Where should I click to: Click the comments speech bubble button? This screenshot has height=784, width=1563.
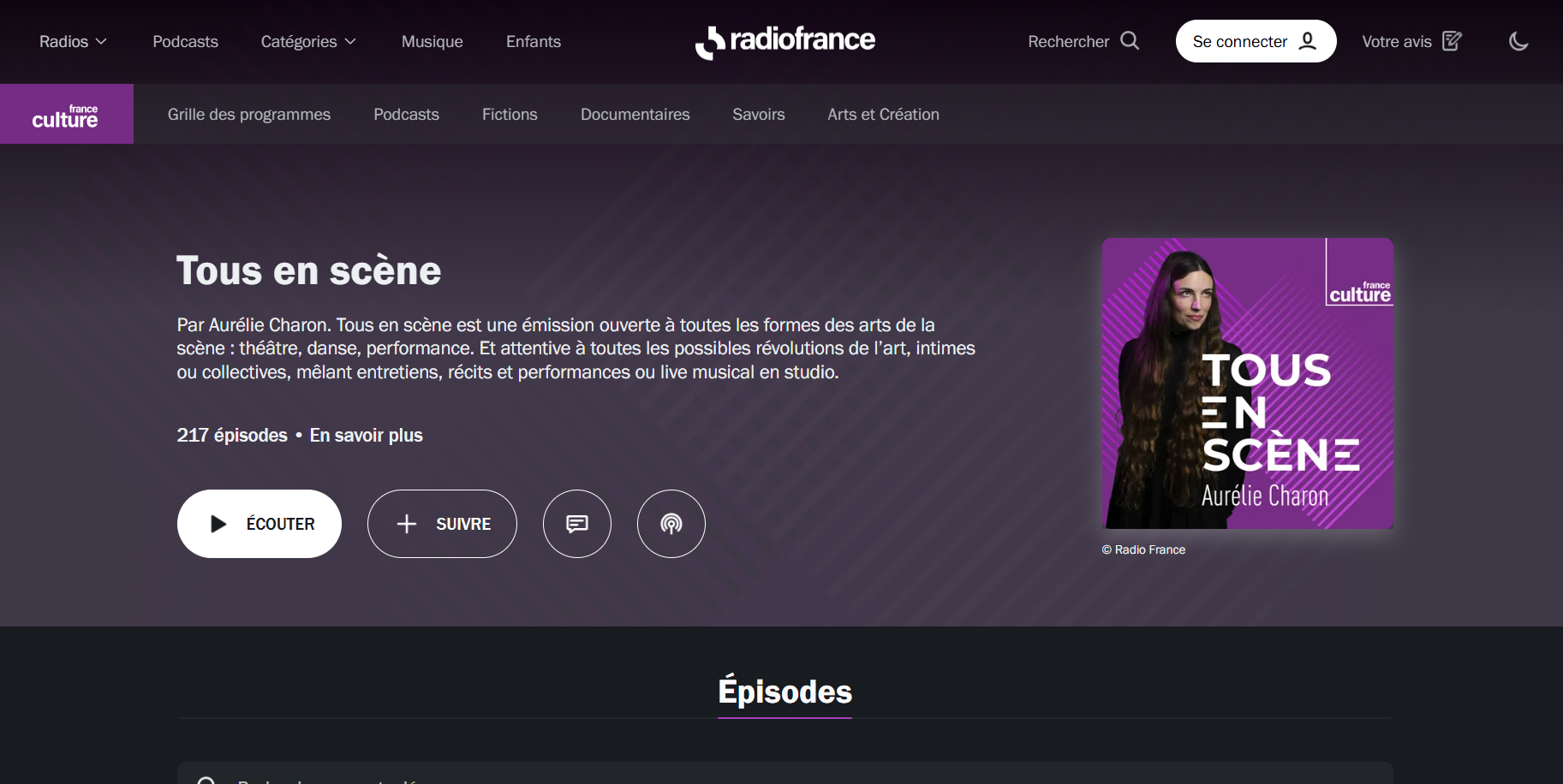click(x=577, y=524)
